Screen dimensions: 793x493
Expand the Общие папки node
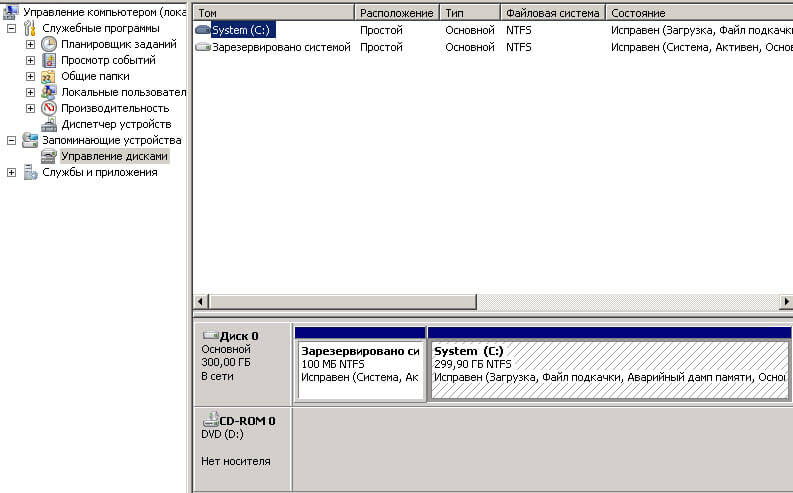click(x=30, y=77)
